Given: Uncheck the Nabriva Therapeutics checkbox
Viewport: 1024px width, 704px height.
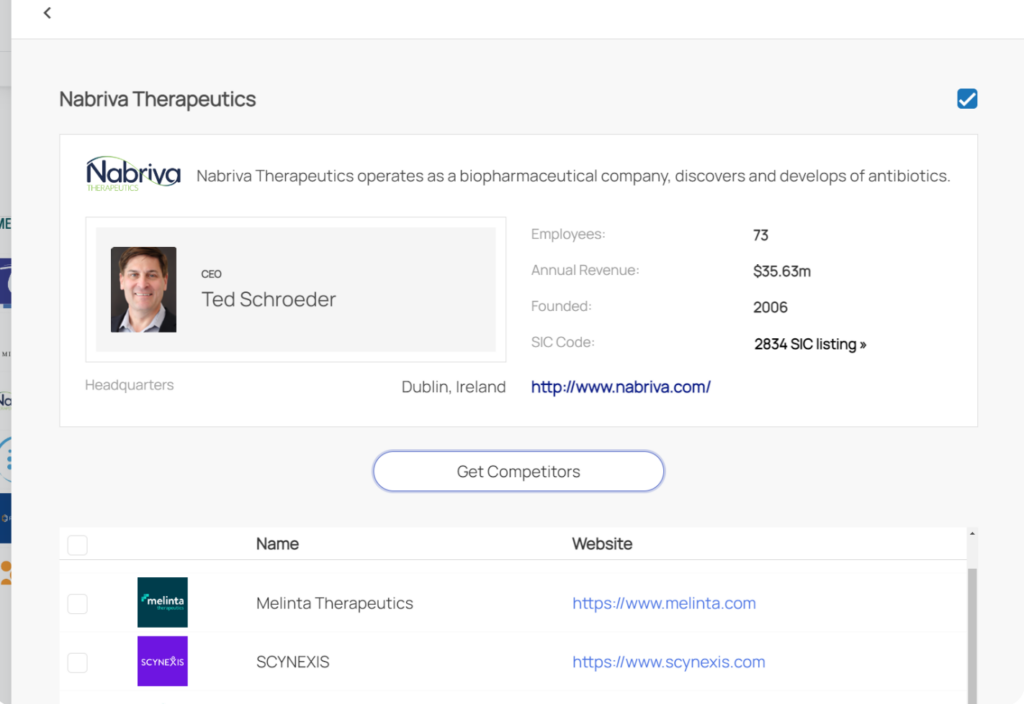Looking at the screenshot, I should coord(966,98).
